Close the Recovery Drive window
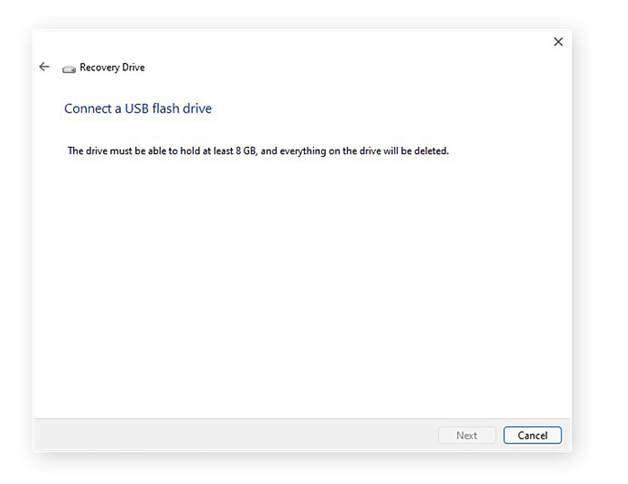 pyautogui.click(x=558, y=42)
